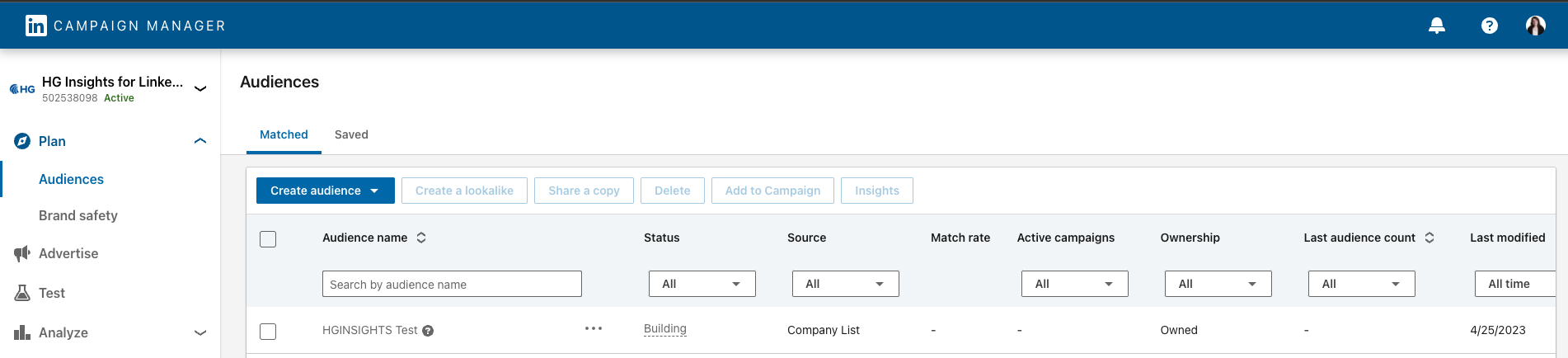Open the three-dot menu for HGINSIGHTS Test
This screenshot has width=1568, height=358.
point(594,328)
